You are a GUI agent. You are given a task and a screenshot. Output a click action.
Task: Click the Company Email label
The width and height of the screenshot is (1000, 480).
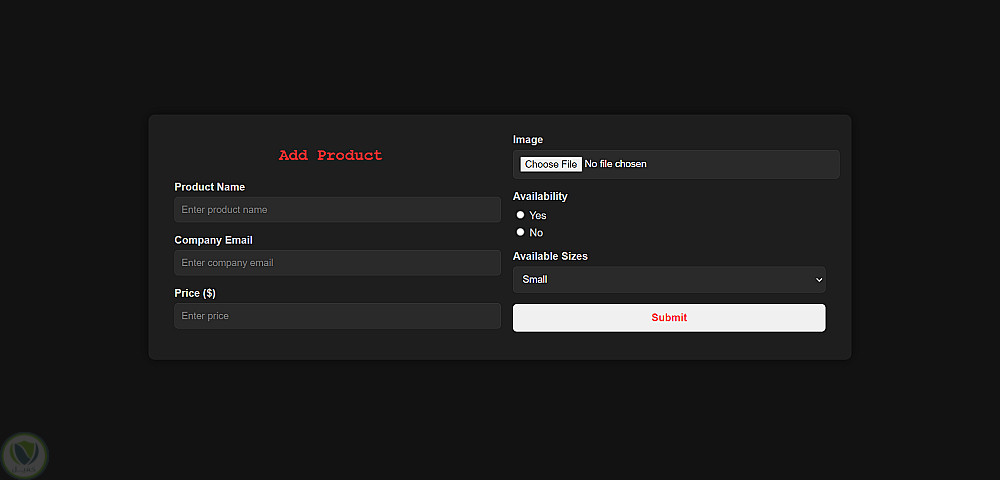coord(213,240)
